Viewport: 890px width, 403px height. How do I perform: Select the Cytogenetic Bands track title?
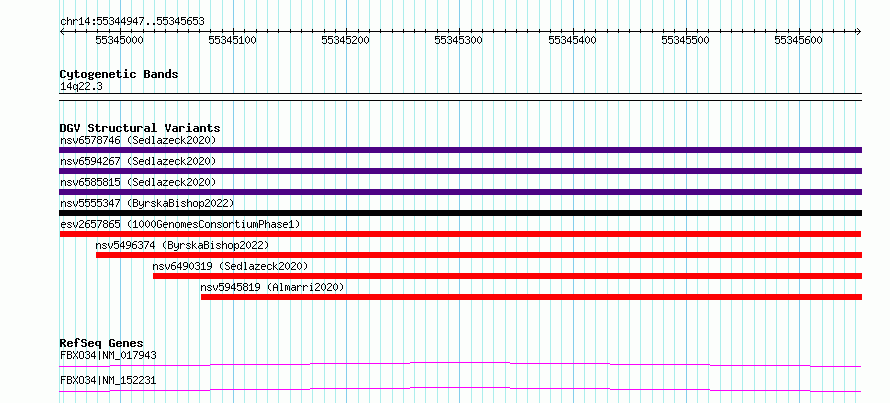tap(119, 74)
